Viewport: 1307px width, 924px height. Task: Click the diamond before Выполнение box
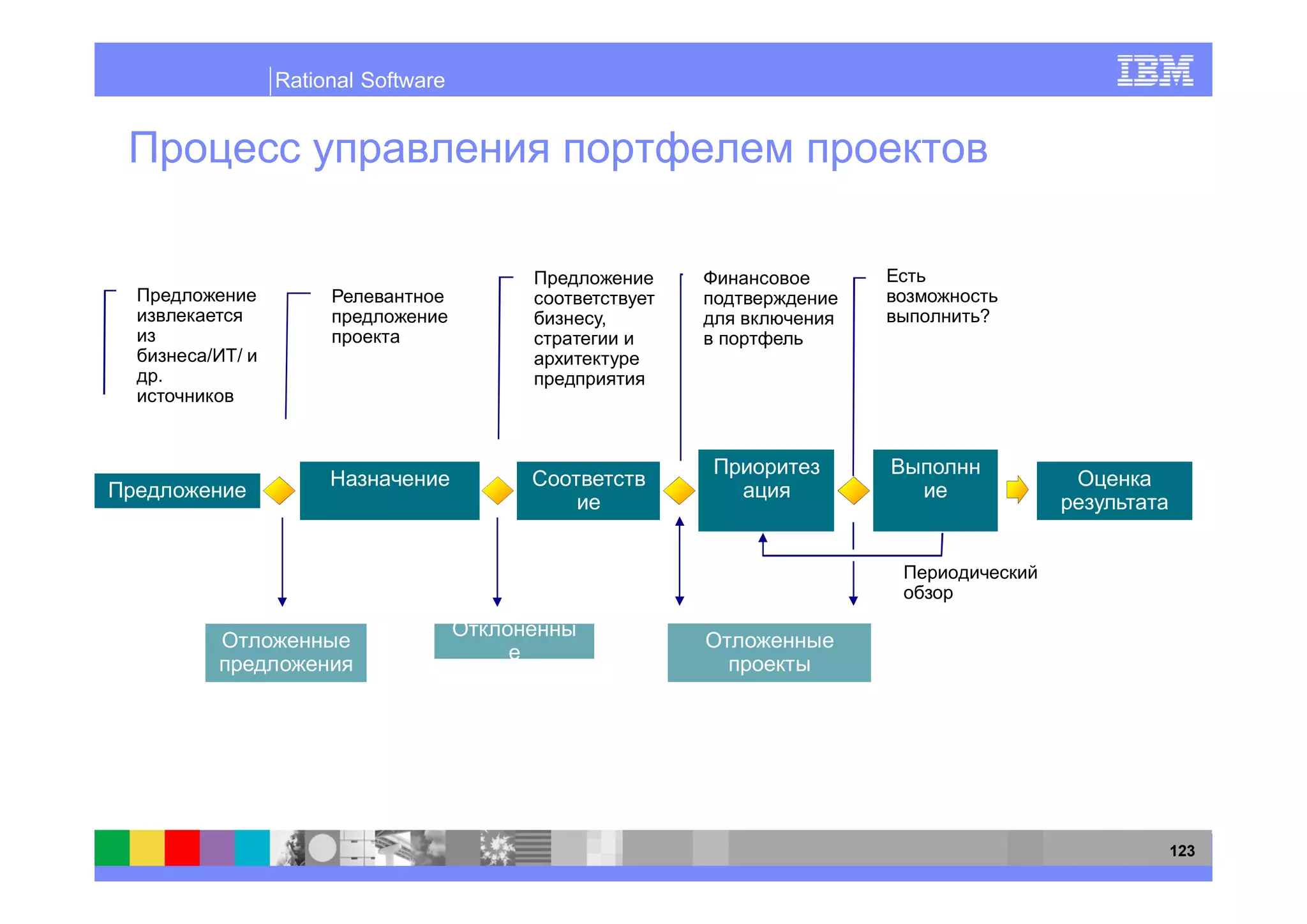[853, 491]
